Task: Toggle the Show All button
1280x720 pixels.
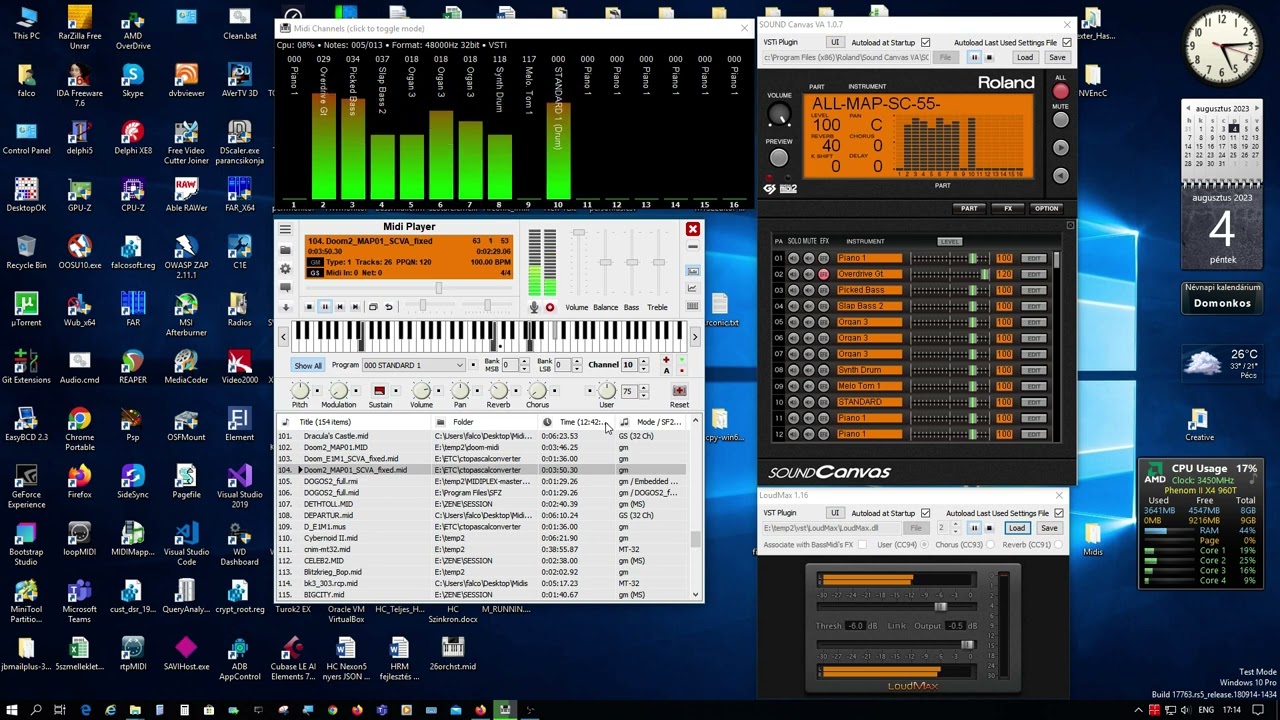Action: click(308, 366)
